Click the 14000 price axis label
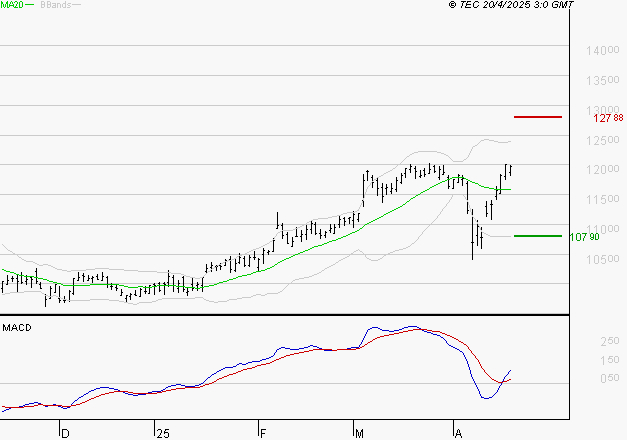627x440 pixels. point(603,50)
